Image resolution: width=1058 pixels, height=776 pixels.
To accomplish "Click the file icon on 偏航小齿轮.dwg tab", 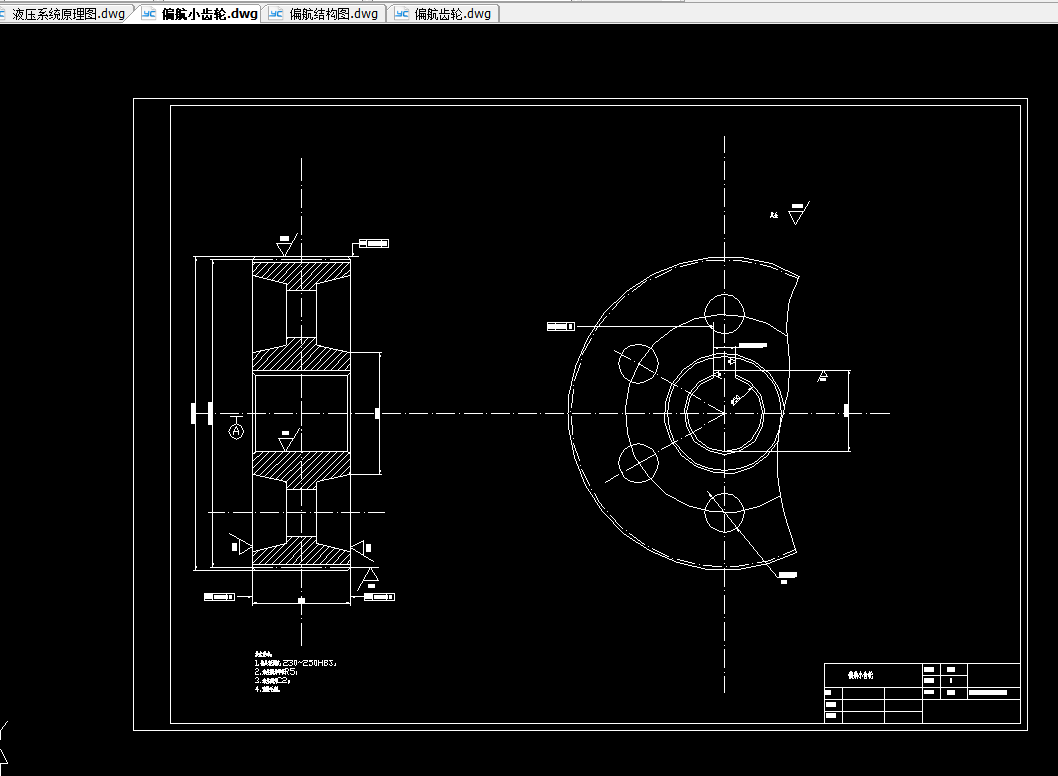I will (150, 13).
